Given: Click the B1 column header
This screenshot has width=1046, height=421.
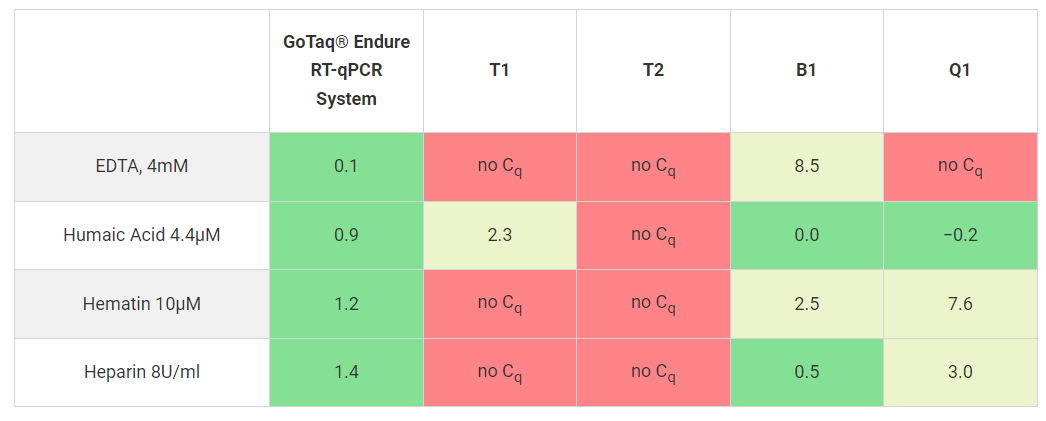Looking at the screenshot, I should 806,70.
